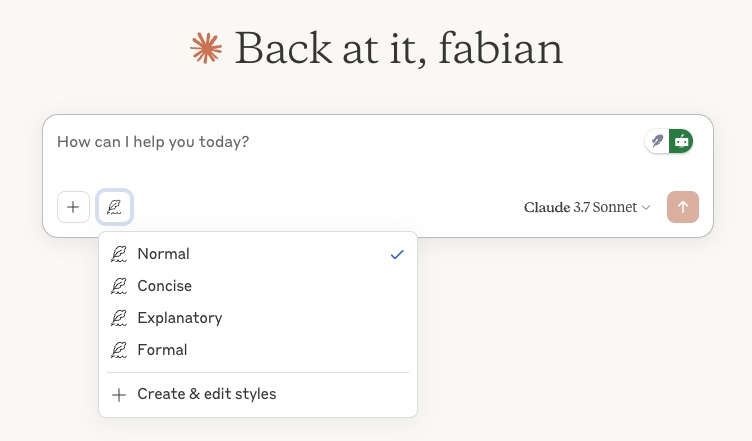Pick the Formal style
Screen dimensions: 752x441
tap(162, 350)
